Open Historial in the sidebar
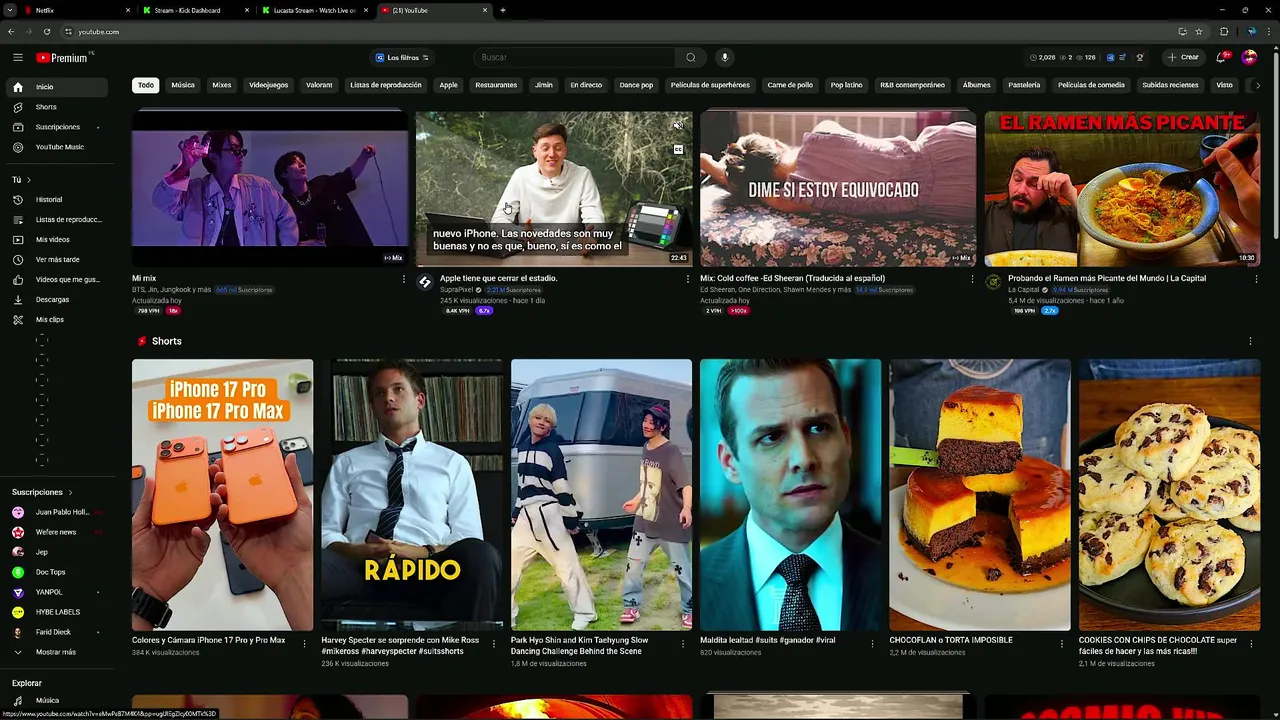This screenshot has height=720, width=1280. click(55, 199)
